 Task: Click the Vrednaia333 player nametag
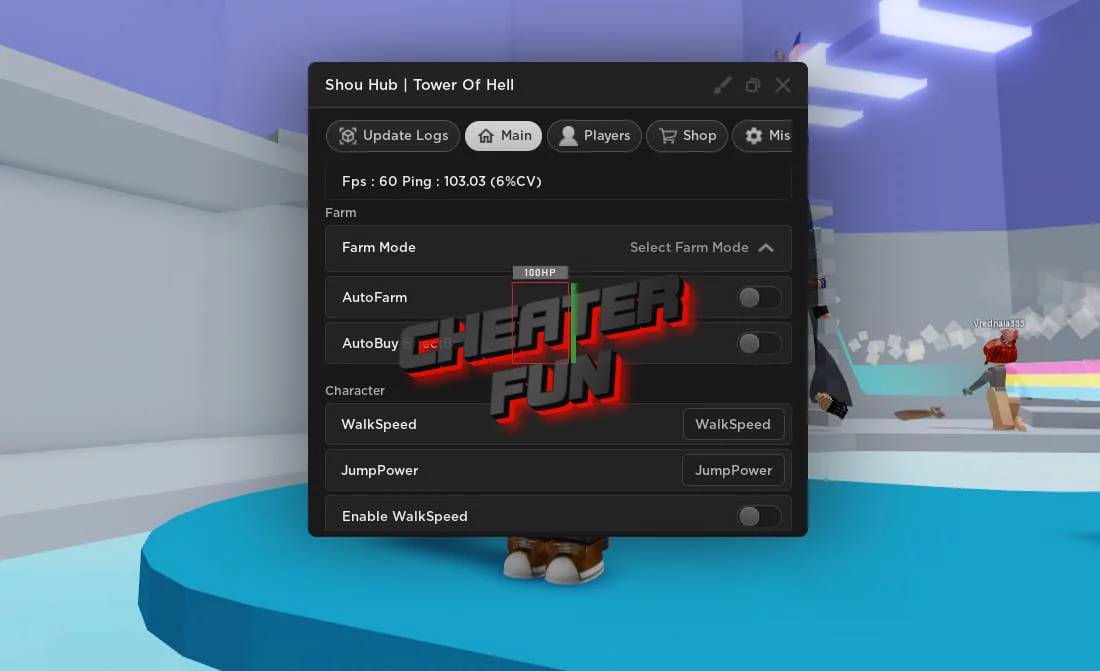point(999,324)
